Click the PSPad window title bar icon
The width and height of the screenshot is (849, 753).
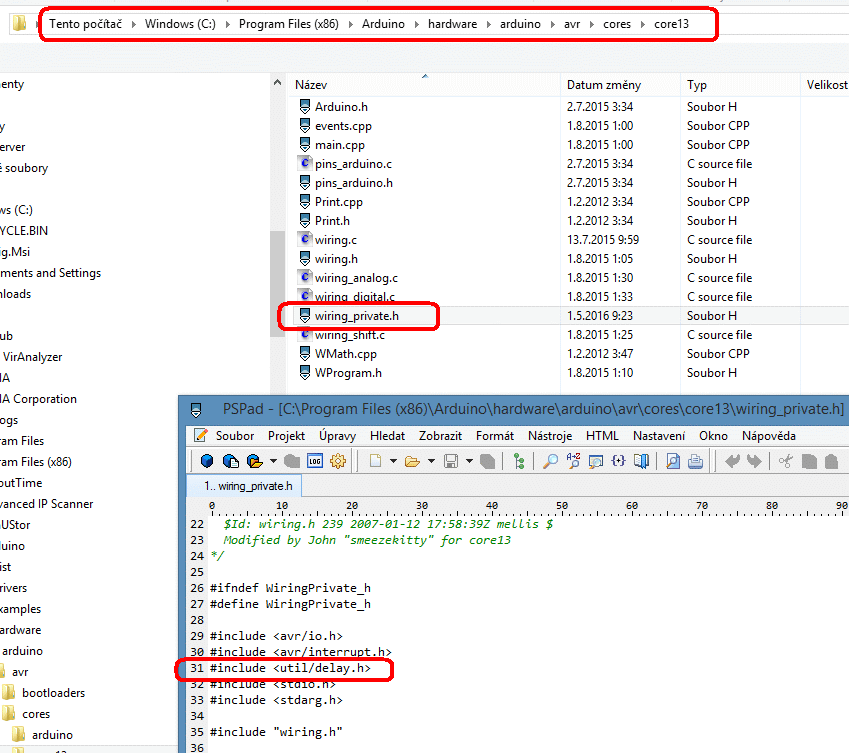click(x=196, y=410)
